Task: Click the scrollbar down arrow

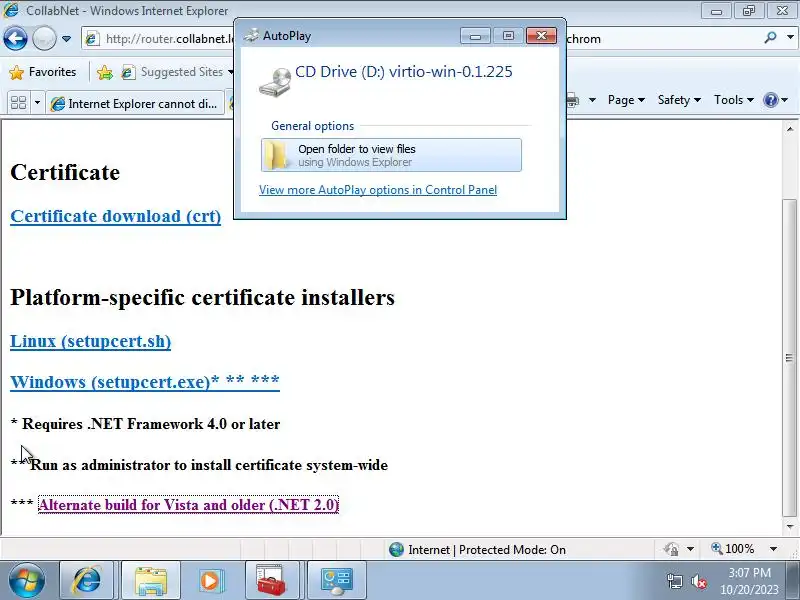Action: click(790, 527)
